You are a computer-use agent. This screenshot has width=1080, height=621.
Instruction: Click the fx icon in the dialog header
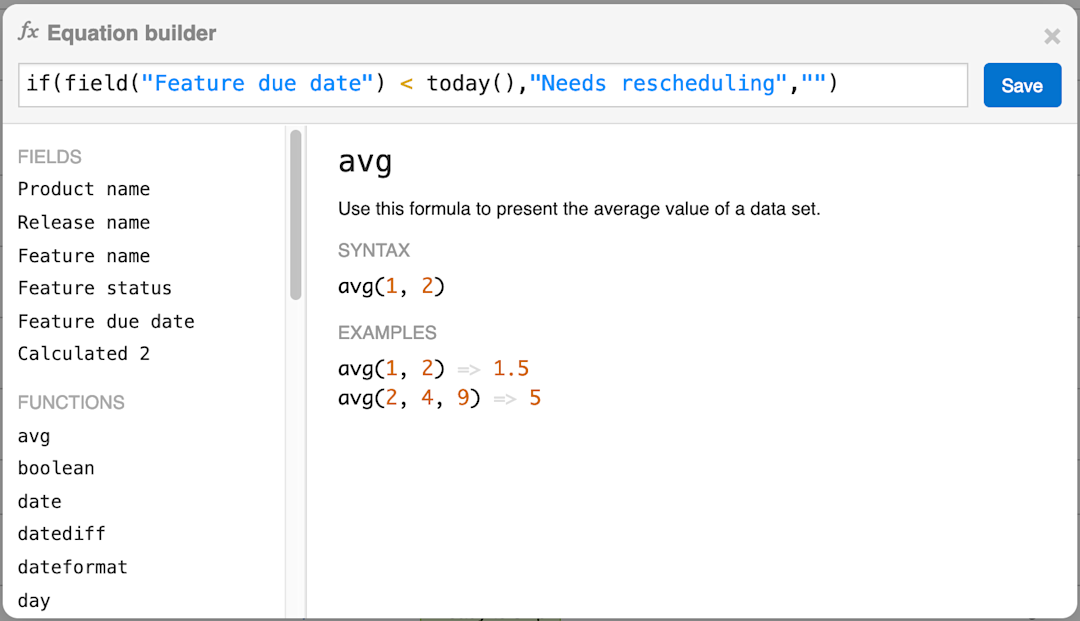point(29,33)
